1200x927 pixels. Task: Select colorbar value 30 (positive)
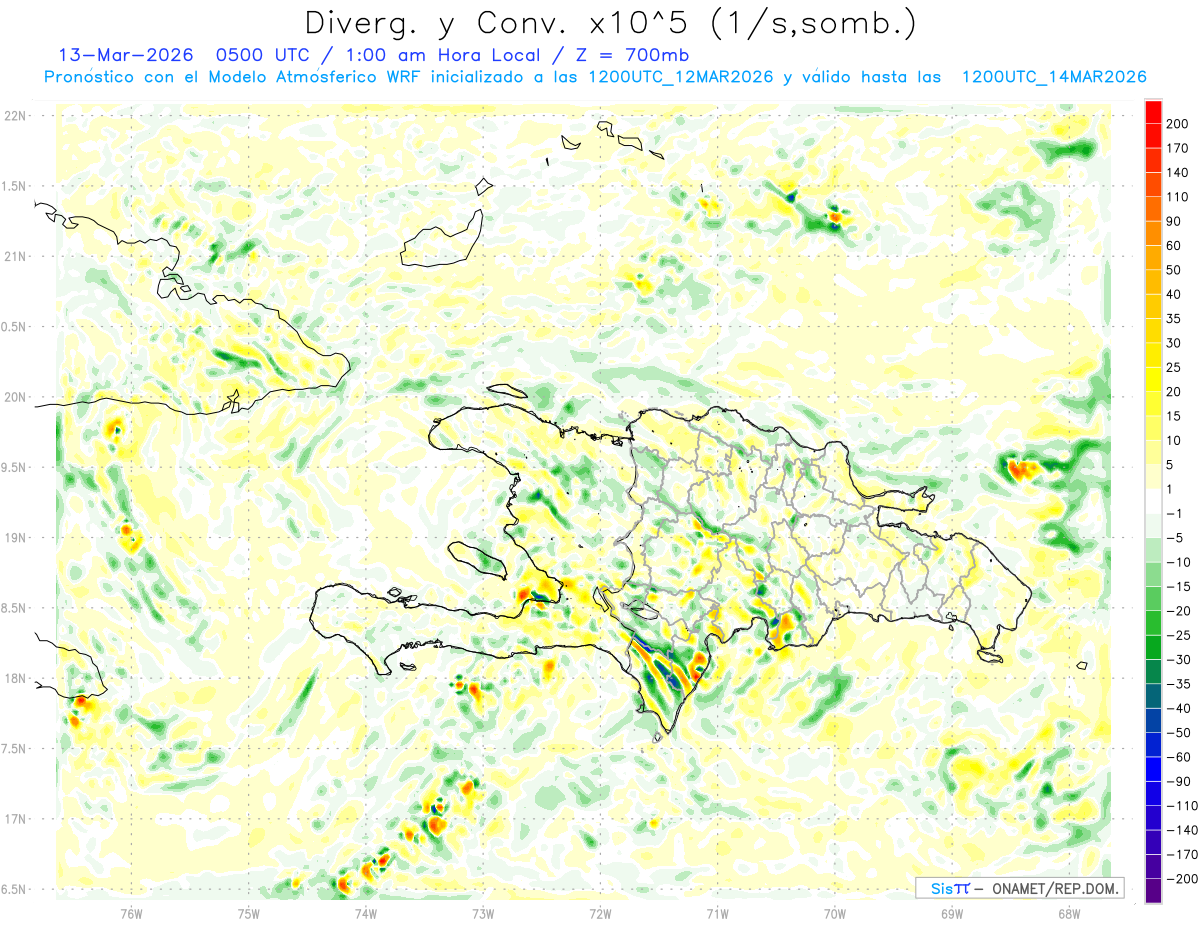(1174, 343)
